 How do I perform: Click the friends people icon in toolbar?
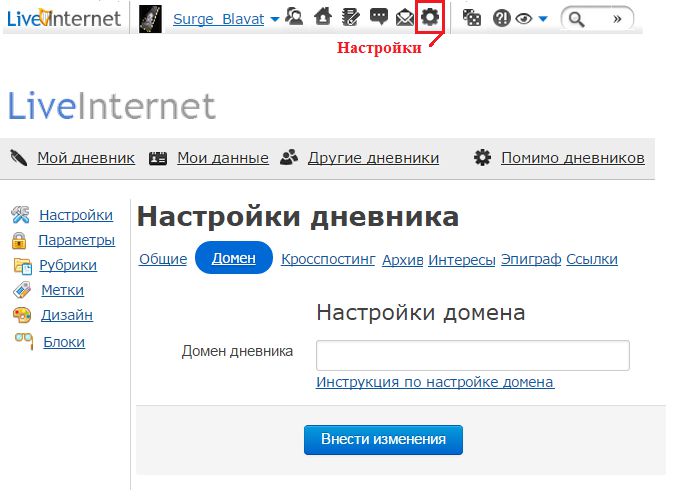click(x=295, y=17)
